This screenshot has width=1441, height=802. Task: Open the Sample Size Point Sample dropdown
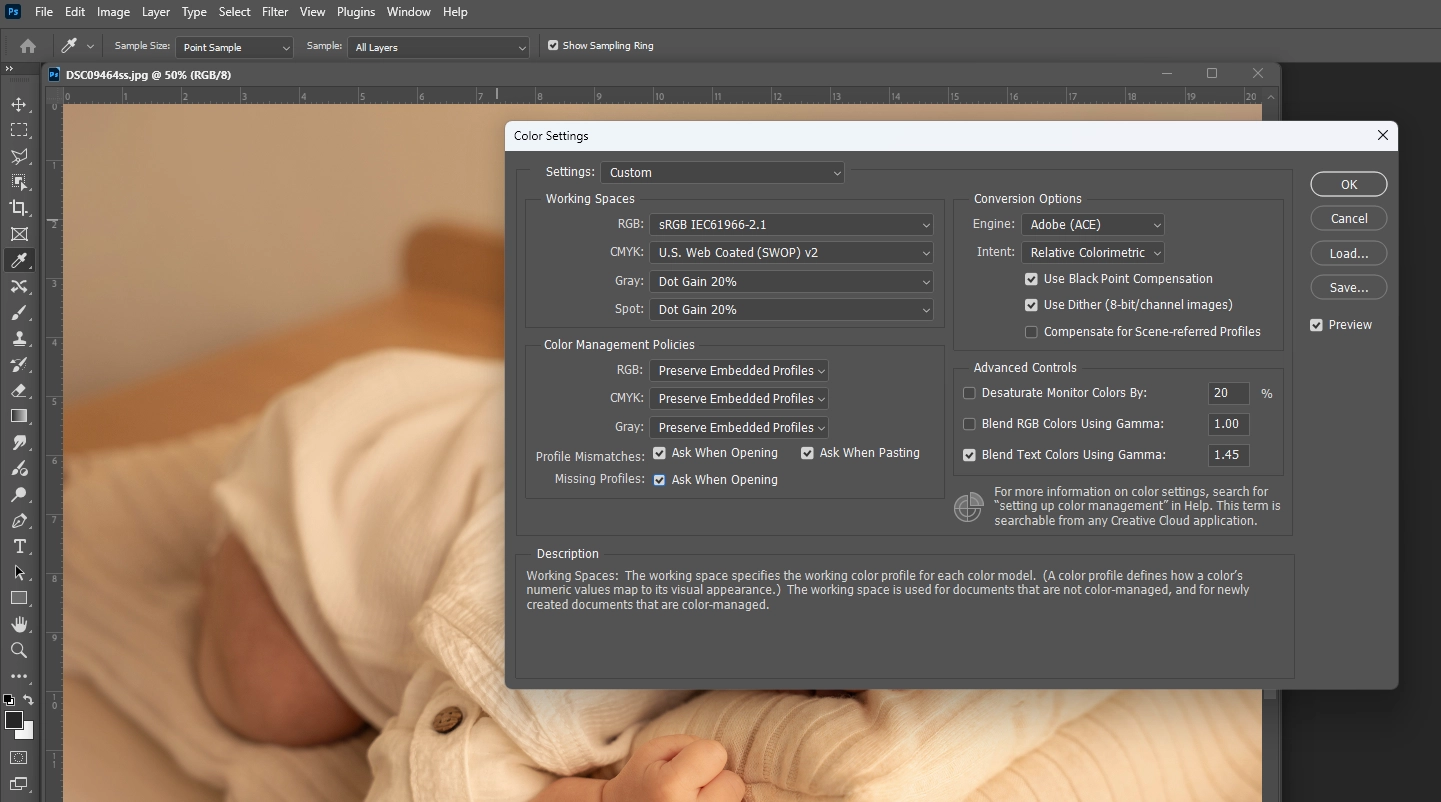(x=234, y=47)
